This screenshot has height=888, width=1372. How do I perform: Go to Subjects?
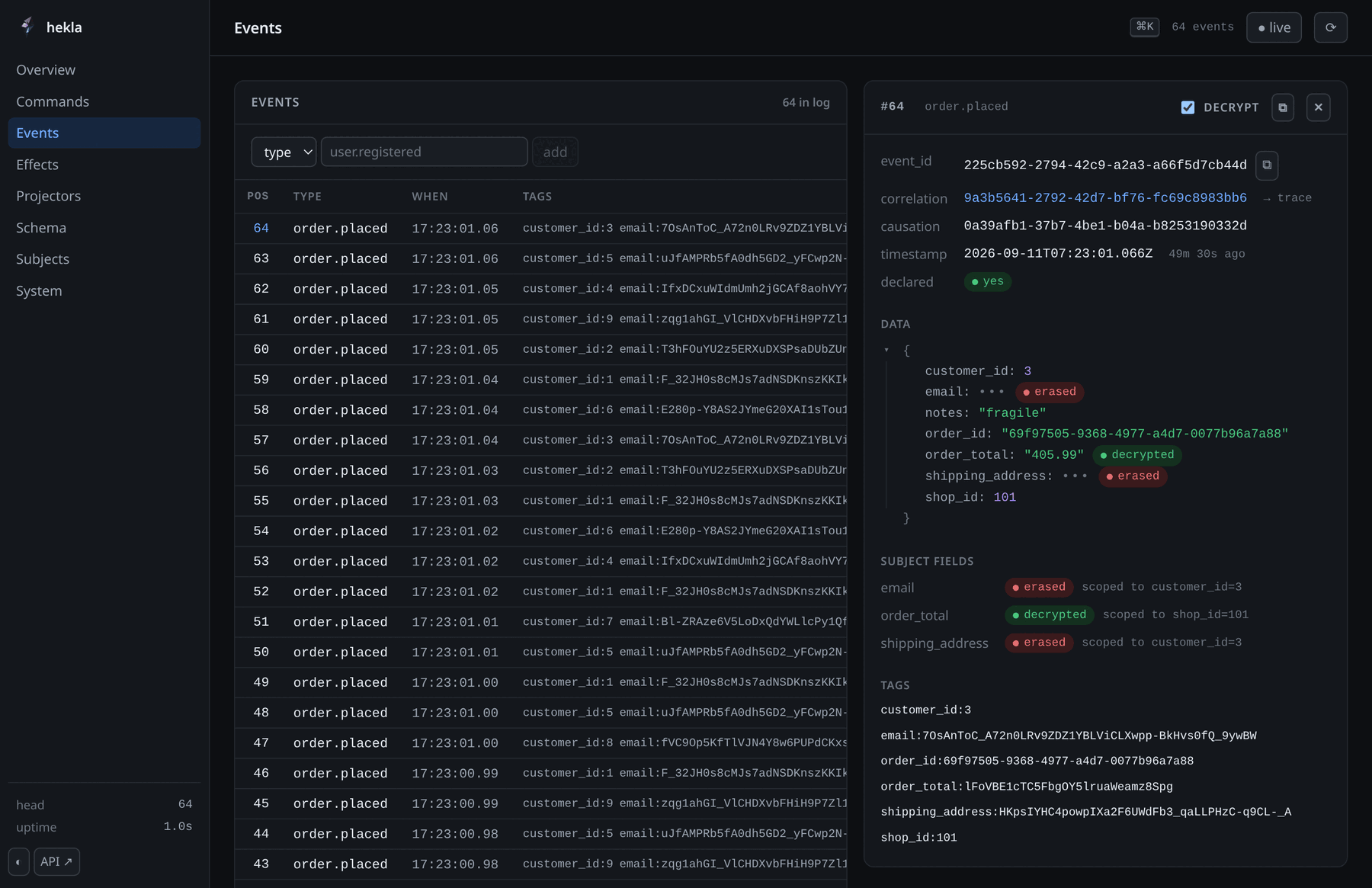coord(104,259)
